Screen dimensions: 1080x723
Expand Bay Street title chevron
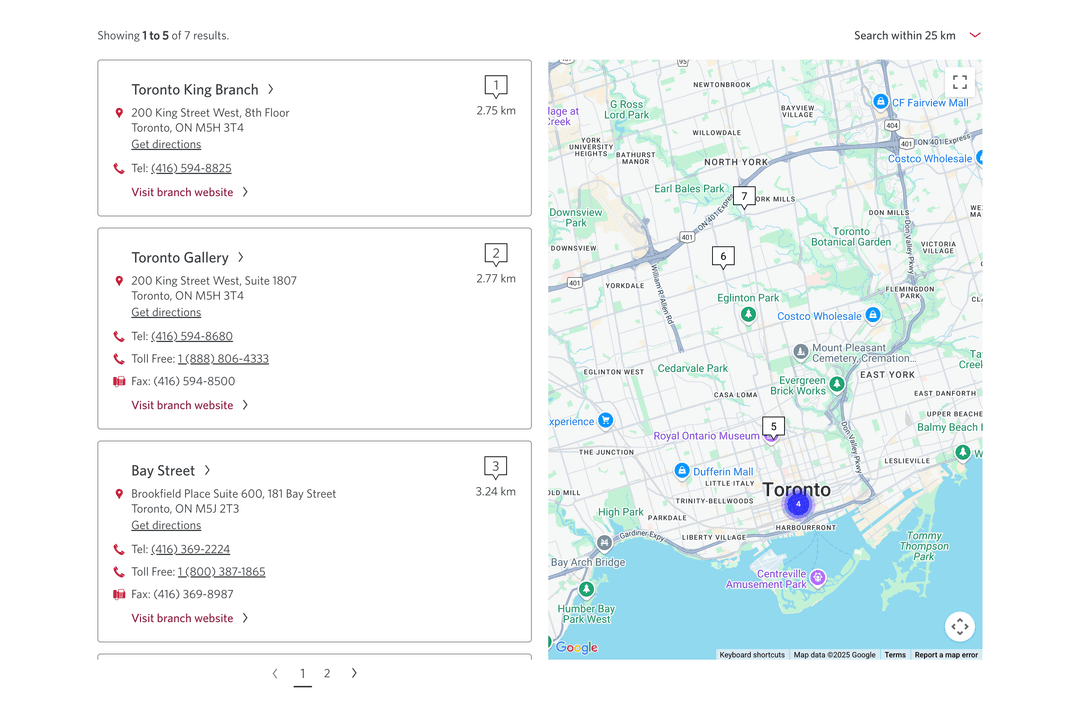click(207, 470)
